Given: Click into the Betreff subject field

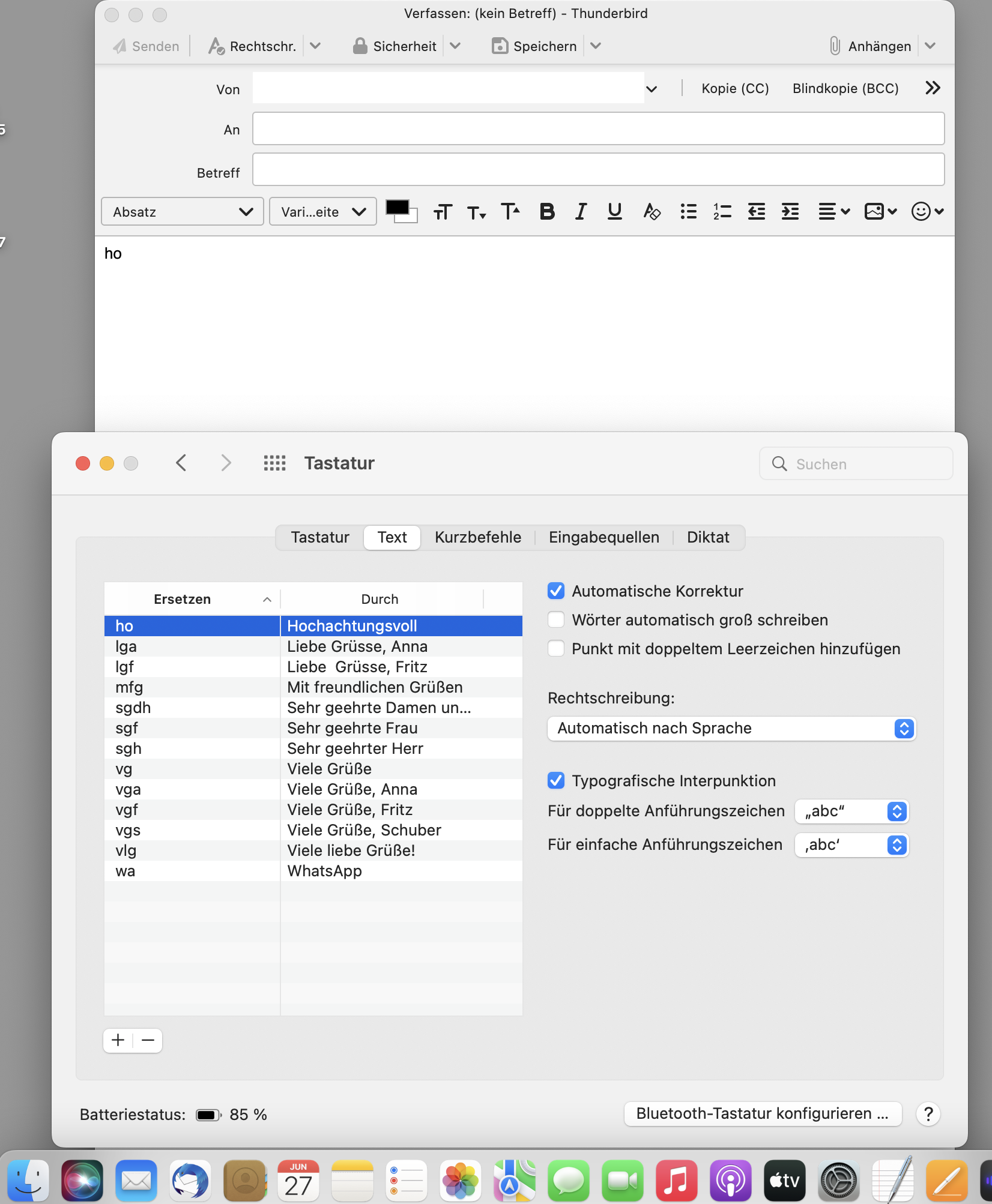Looking at the screenshot, I should [x=598, y=170].
